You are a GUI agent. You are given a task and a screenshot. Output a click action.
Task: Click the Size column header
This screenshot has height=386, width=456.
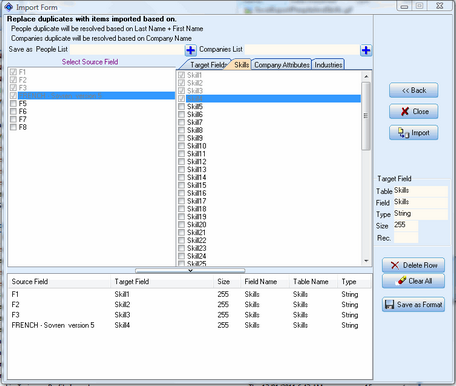point(227,282)
